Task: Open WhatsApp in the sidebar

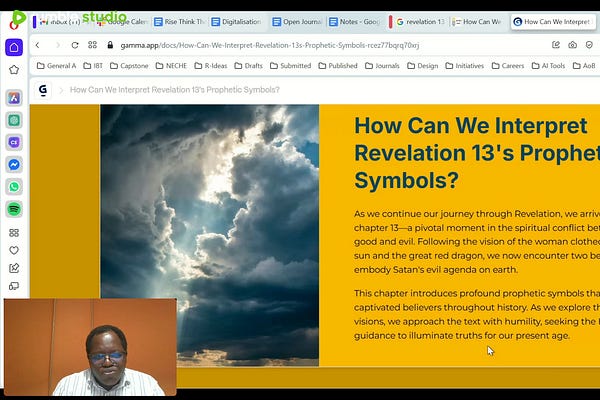Action: 14,187
